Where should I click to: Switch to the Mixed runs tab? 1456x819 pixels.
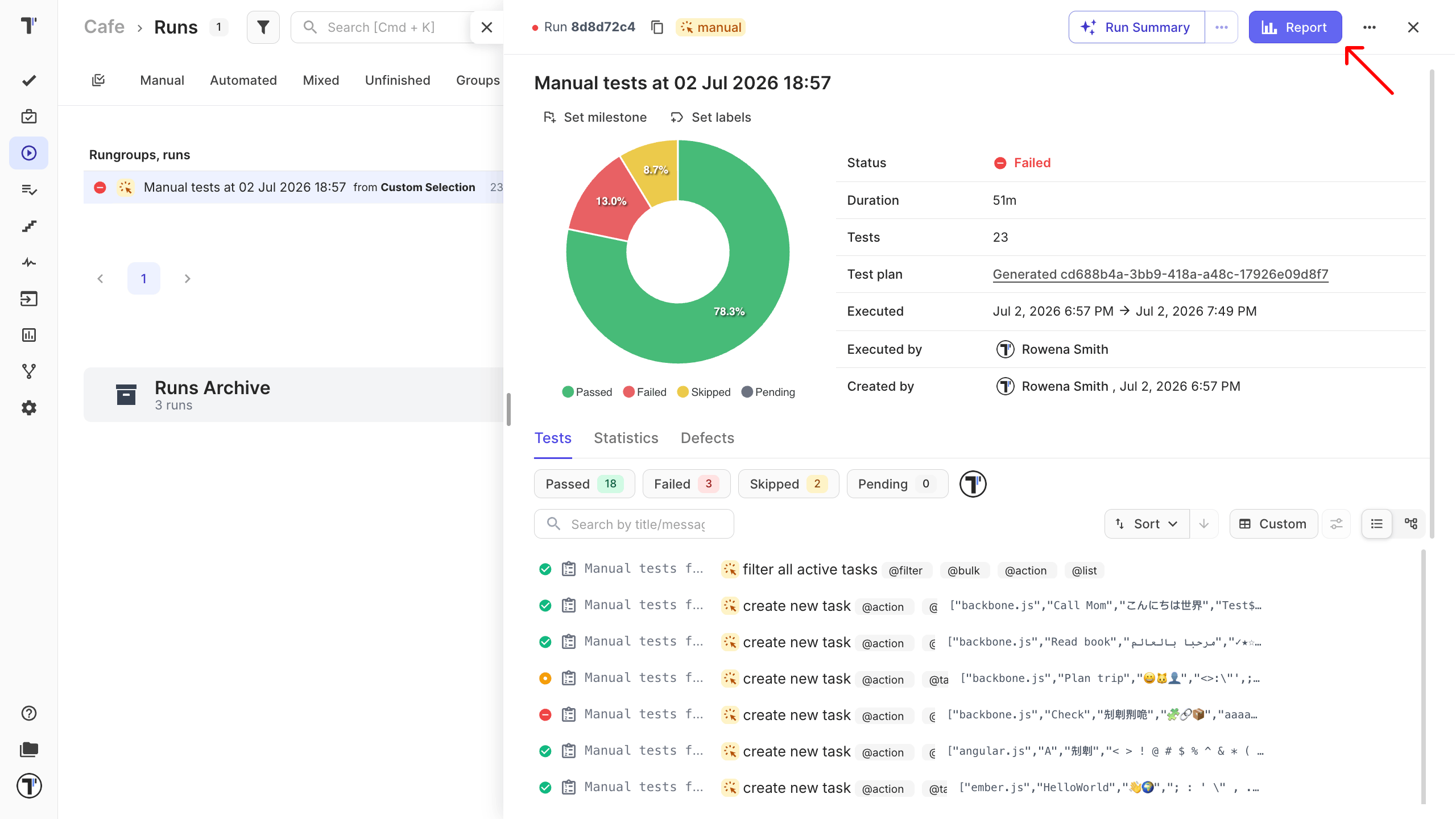coord(321,80)
